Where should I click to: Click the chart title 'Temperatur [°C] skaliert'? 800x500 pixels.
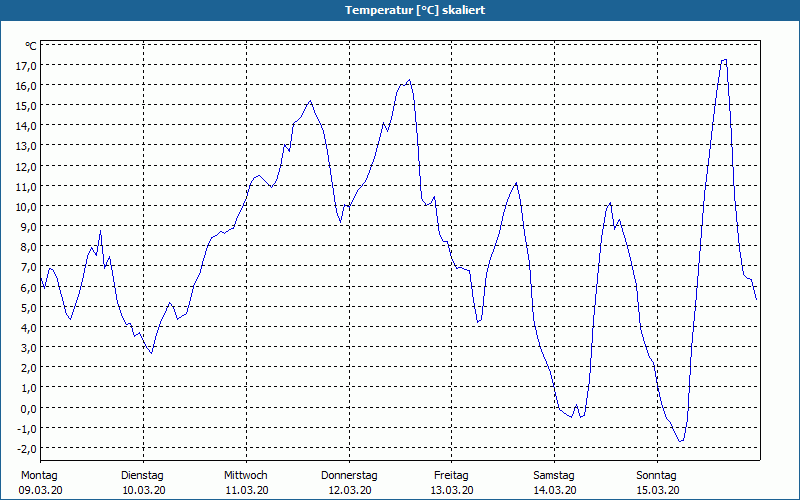415,10
